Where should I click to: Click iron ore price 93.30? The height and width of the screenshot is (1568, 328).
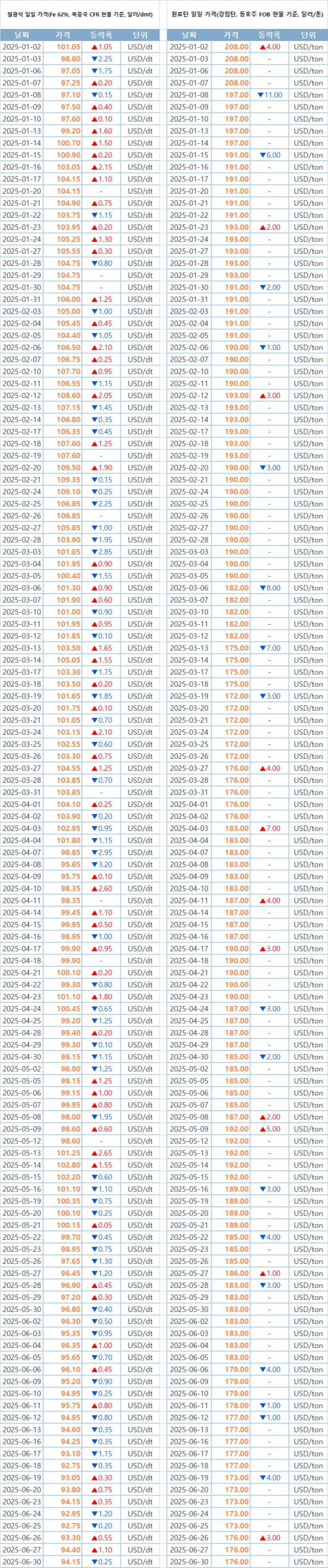(x=68, y=1537)
